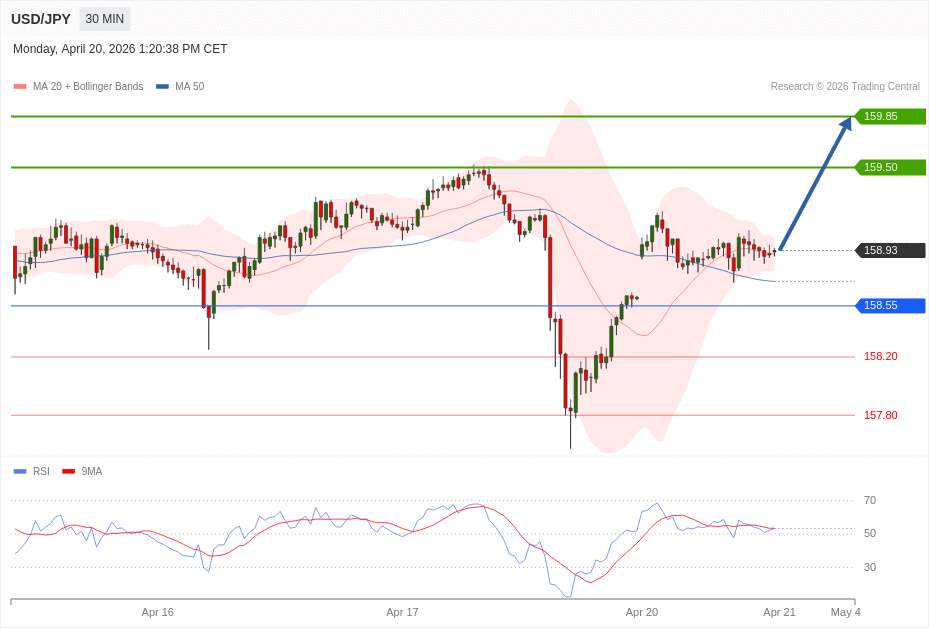Screen dimensions: 929x629
Task: Click the 158.20 red support label
Action: (880, 356)
